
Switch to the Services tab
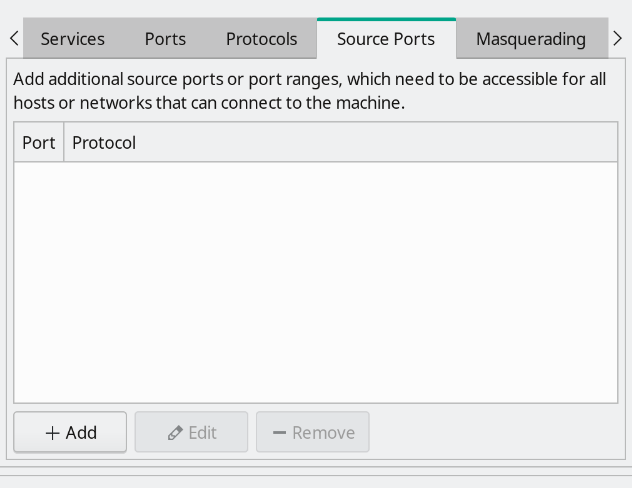73,39
